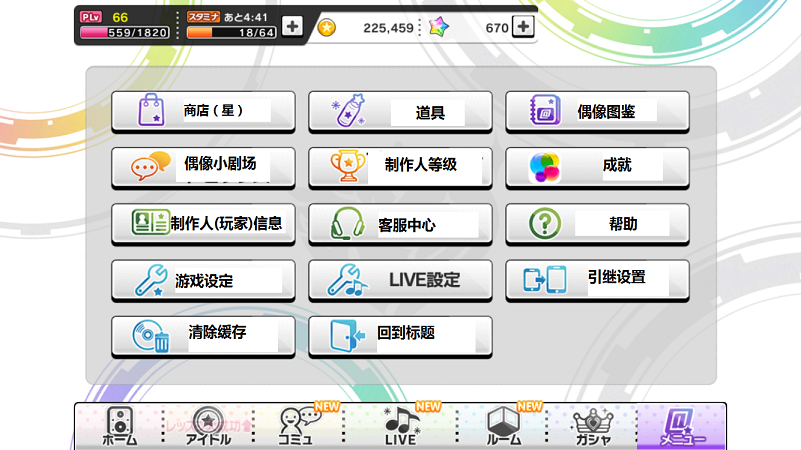This screenshot has width=801, height=450.
Task: Switch to ガシャ gacha tab
Action: tap(593, 426)
